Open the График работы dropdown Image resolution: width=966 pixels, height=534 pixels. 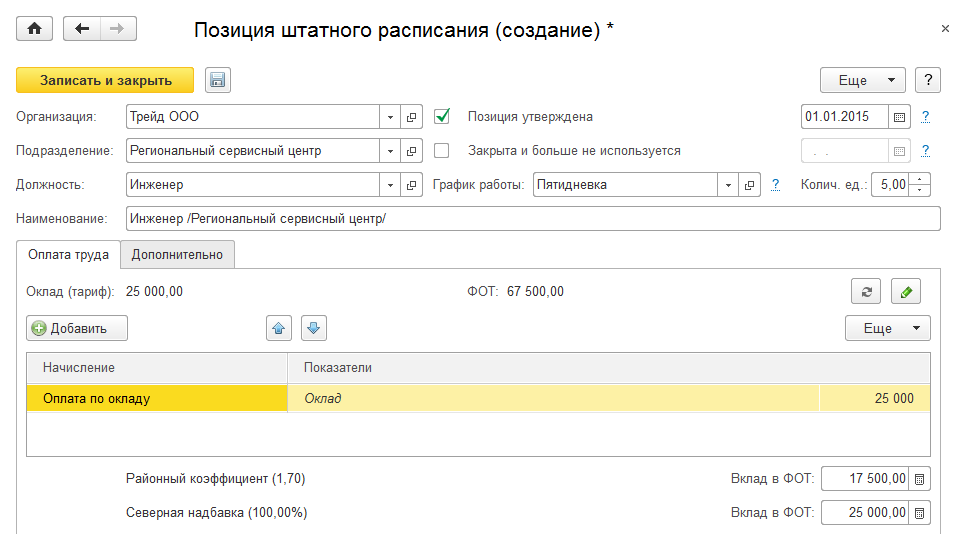click(727, 185)
